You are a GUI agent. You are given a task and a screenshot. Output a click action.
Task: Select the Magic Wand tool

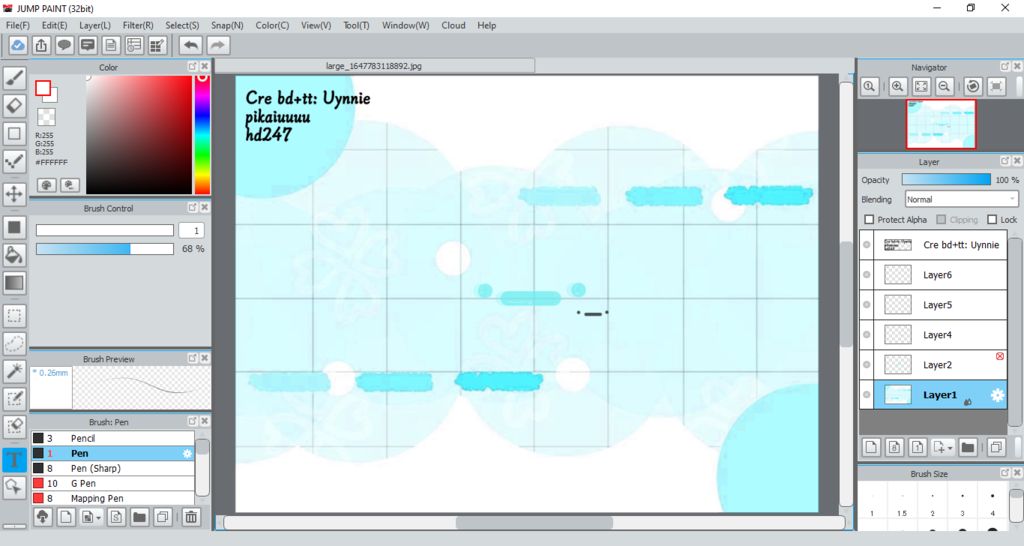[x=14, y=371]
